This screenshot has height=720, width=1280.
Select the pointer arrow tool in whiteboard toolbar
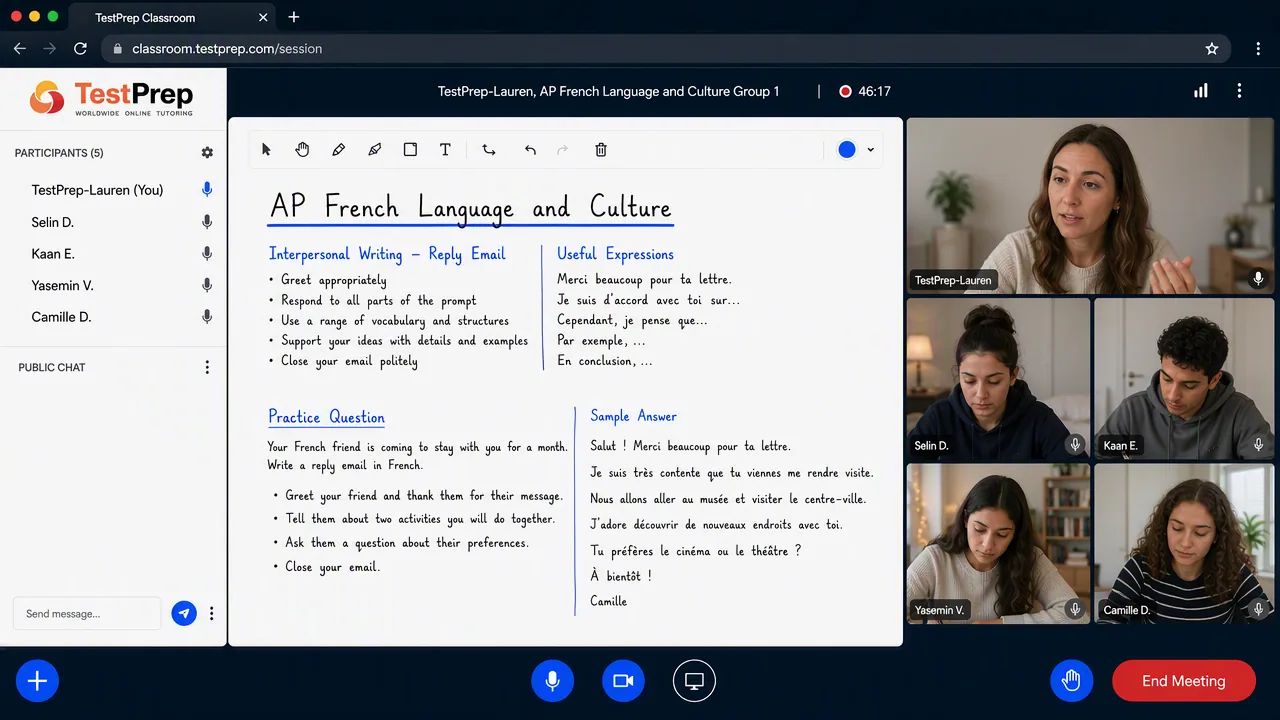[x=266, y=150]
